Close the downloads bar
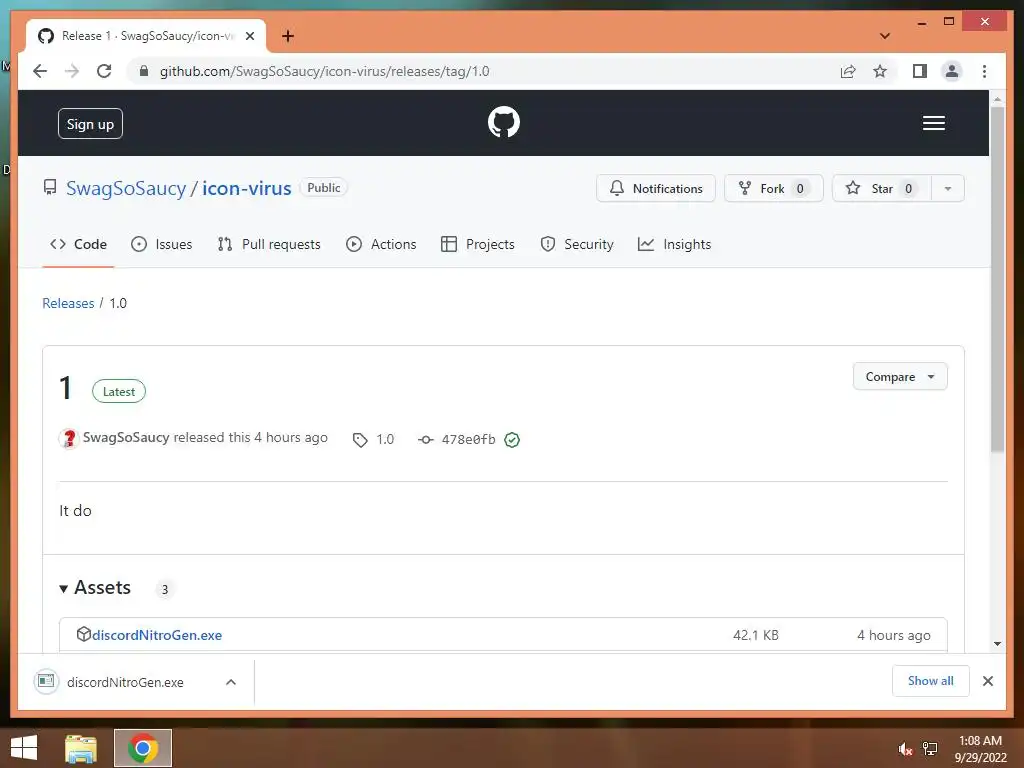Viewport: 1024px width, 768px height. (988, 681)
